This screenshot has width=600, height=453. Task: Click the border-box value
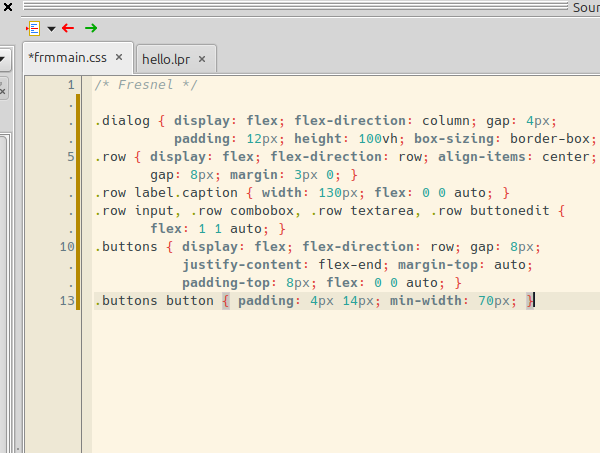pos(549,139)
